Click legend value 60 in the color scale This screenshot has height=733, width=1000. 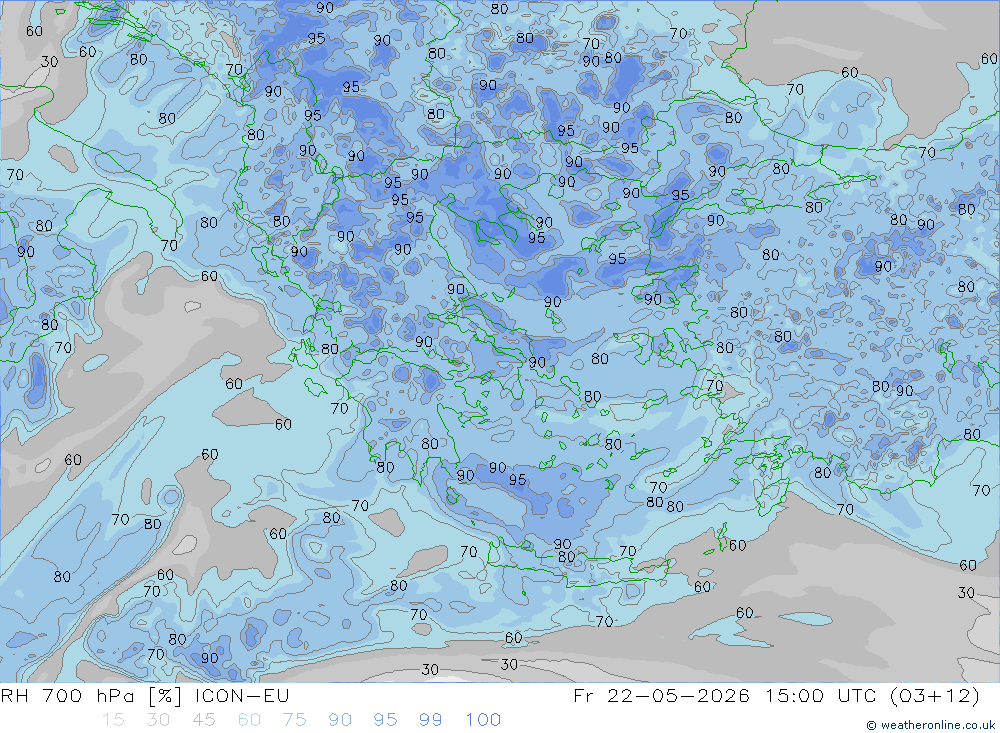point(249,720)
